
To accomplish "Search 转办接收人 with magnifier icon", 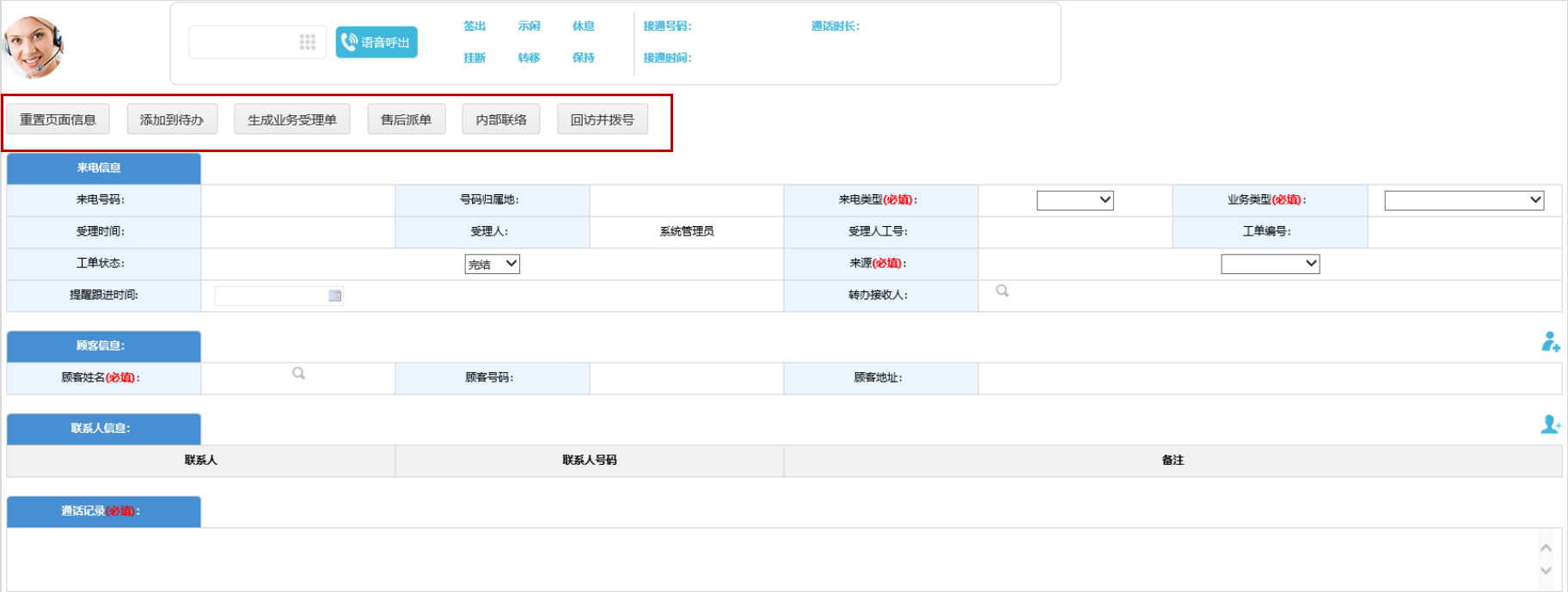I will click(x=1002, y=291).
